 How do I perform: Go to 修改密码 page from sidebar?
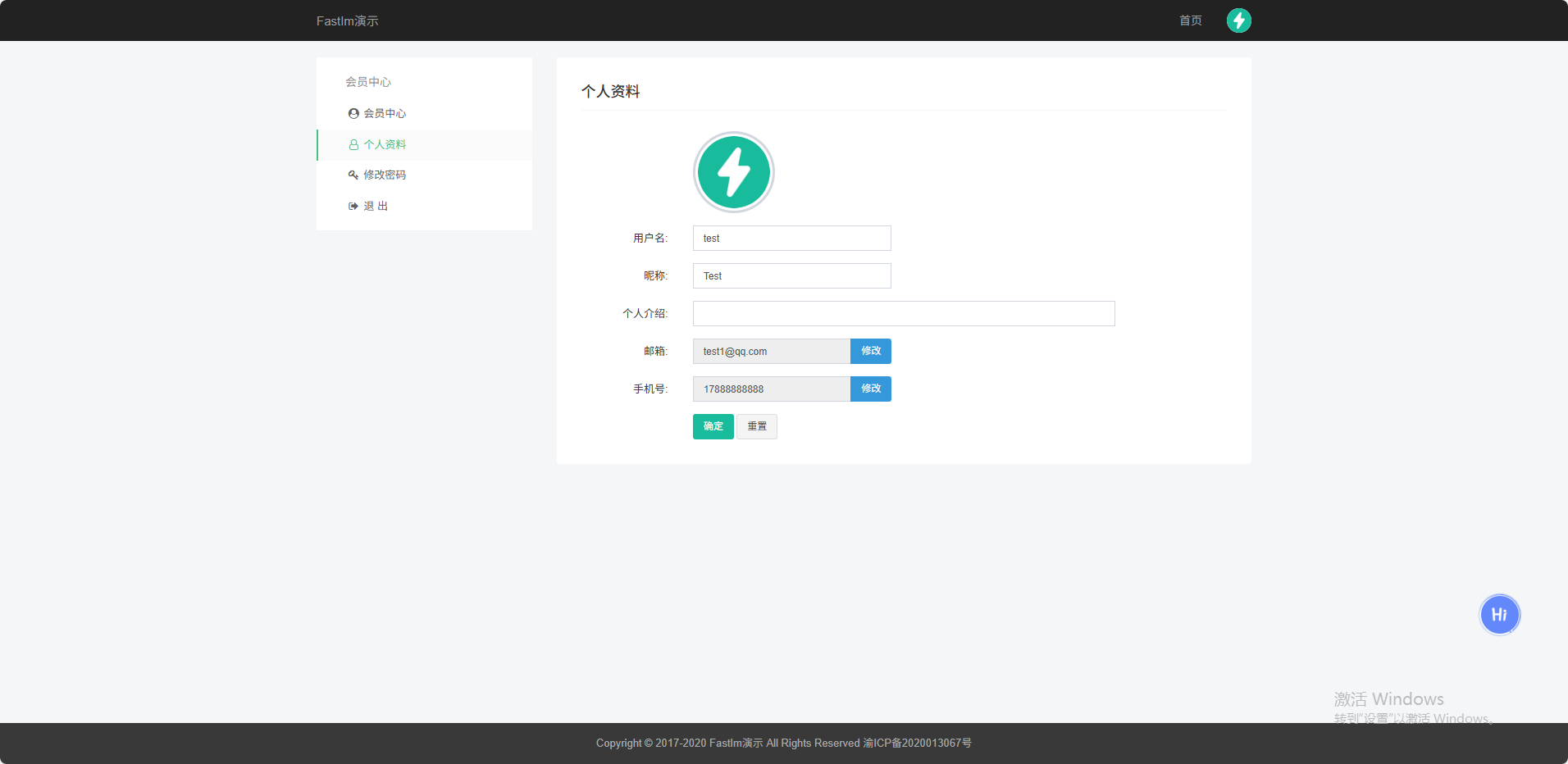[x=385, y=175]
